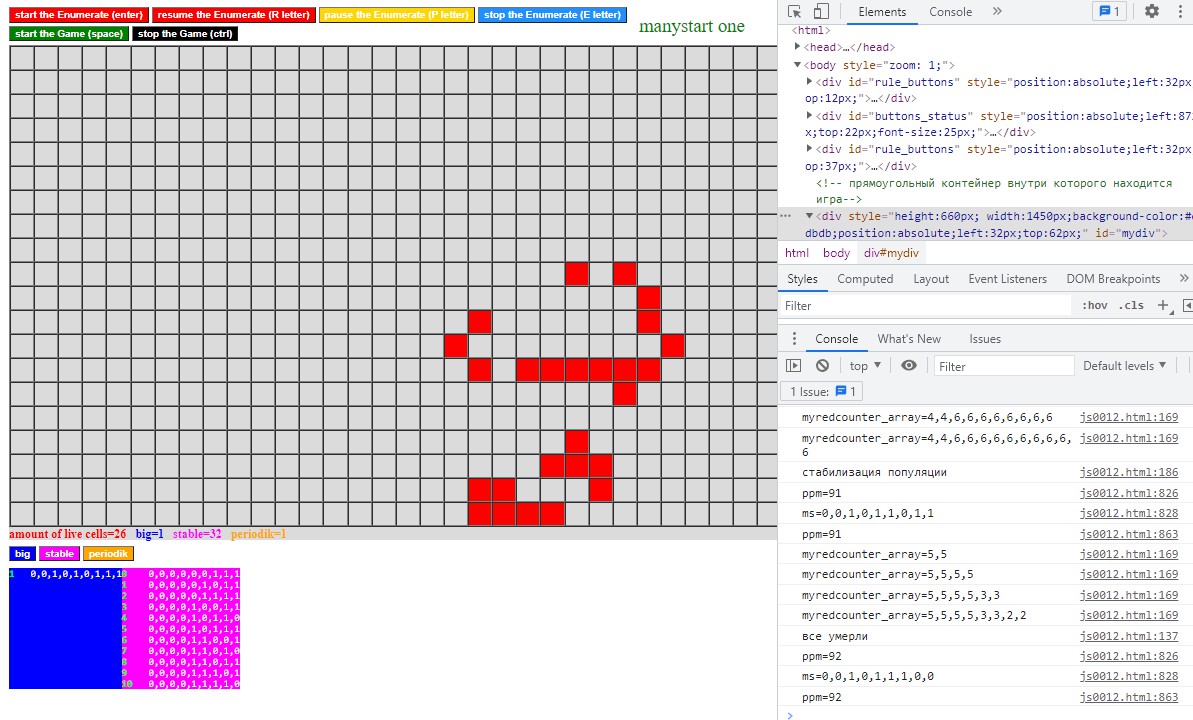Collapse the mydiv element node
This screenshot has width=1193, height=720.
[810, 216]
